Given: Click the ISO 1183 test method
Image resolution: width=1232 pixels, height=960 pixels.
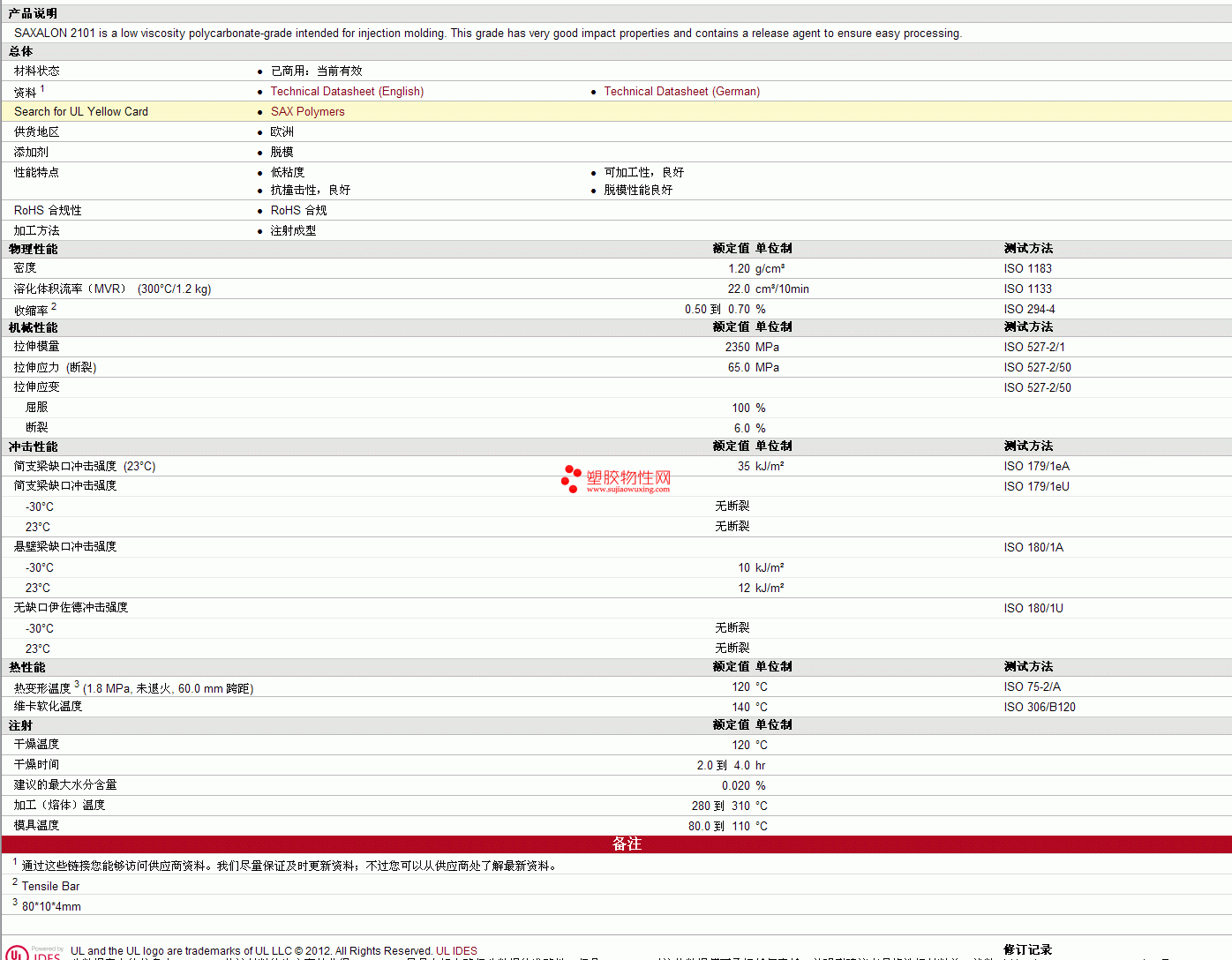Looking at the screenshot, I should pos(1027,268).
